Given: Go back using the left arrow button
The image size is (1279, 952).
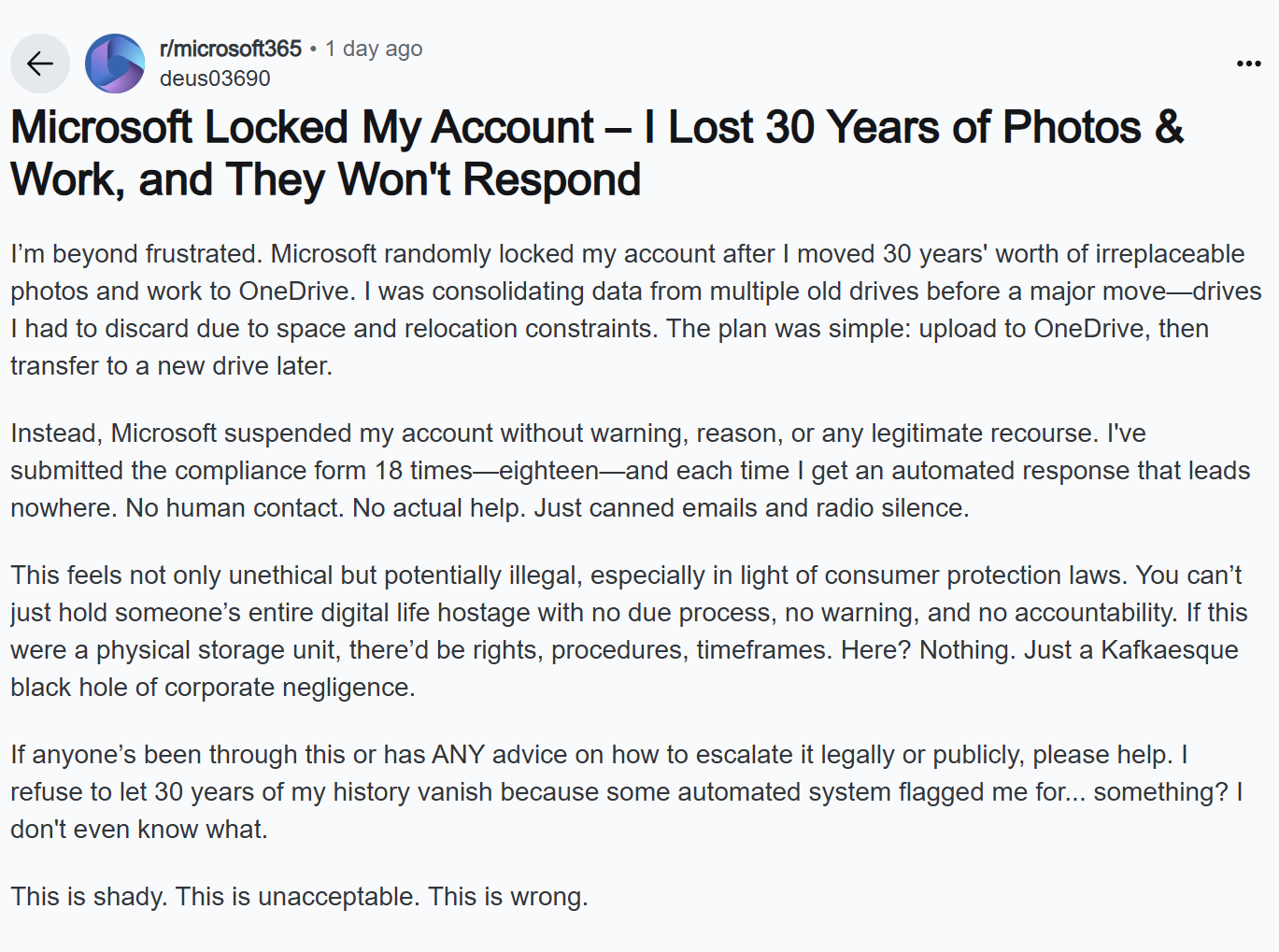Looking at the screenshot, I should (40, 64).
